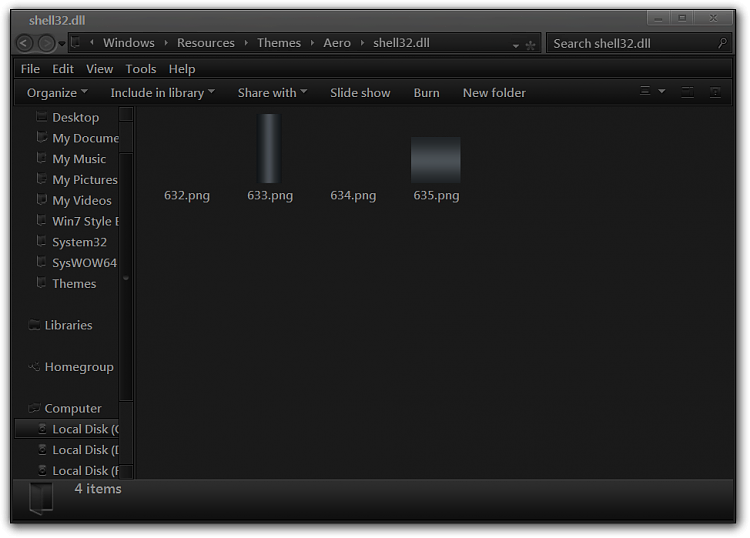Open the Include in library dropdown
The width and height of the screenshot is (750, 538).
coord(162,93)
